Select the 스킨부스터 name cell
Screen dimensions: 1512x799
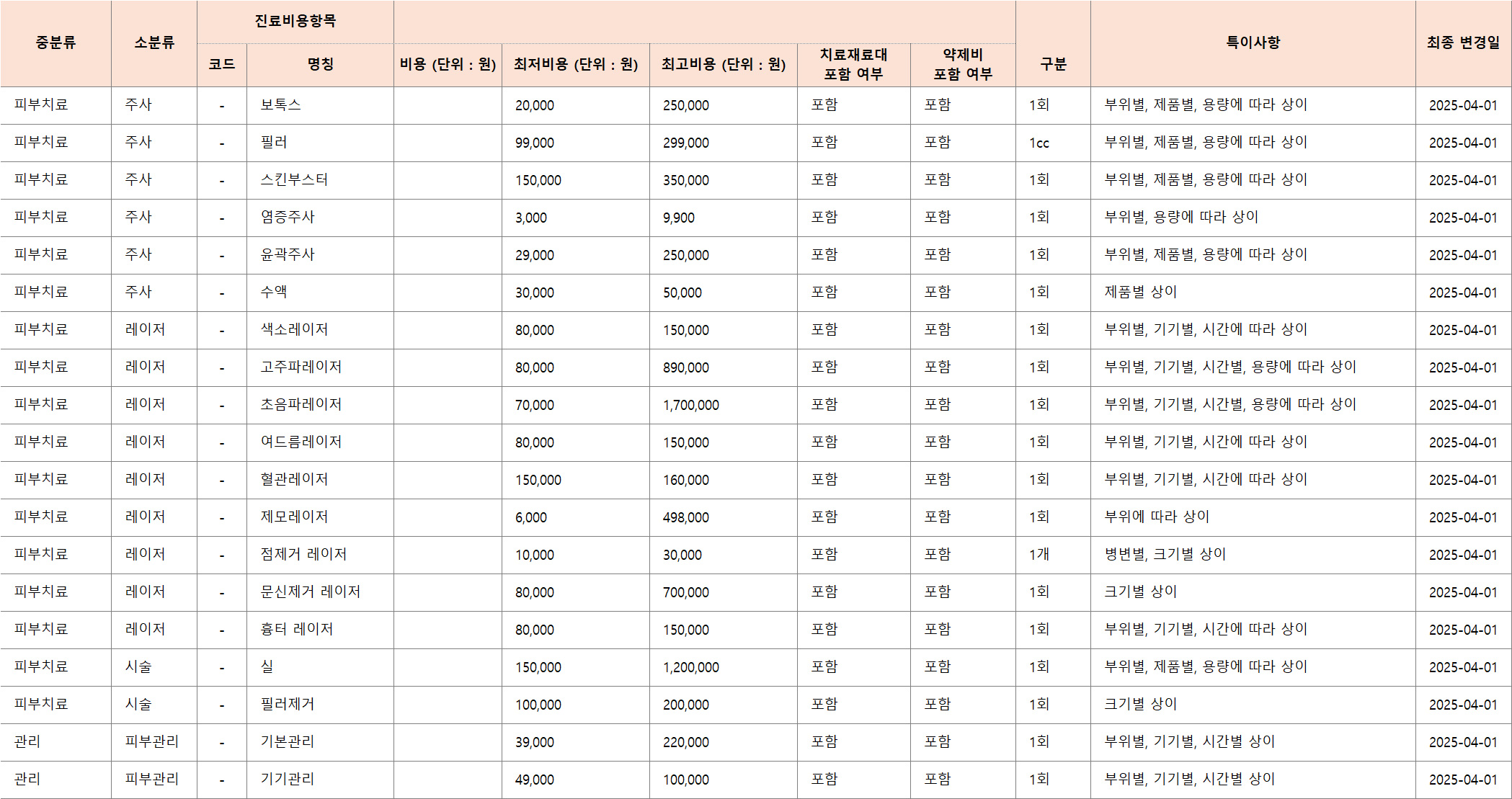pos(320,180)
